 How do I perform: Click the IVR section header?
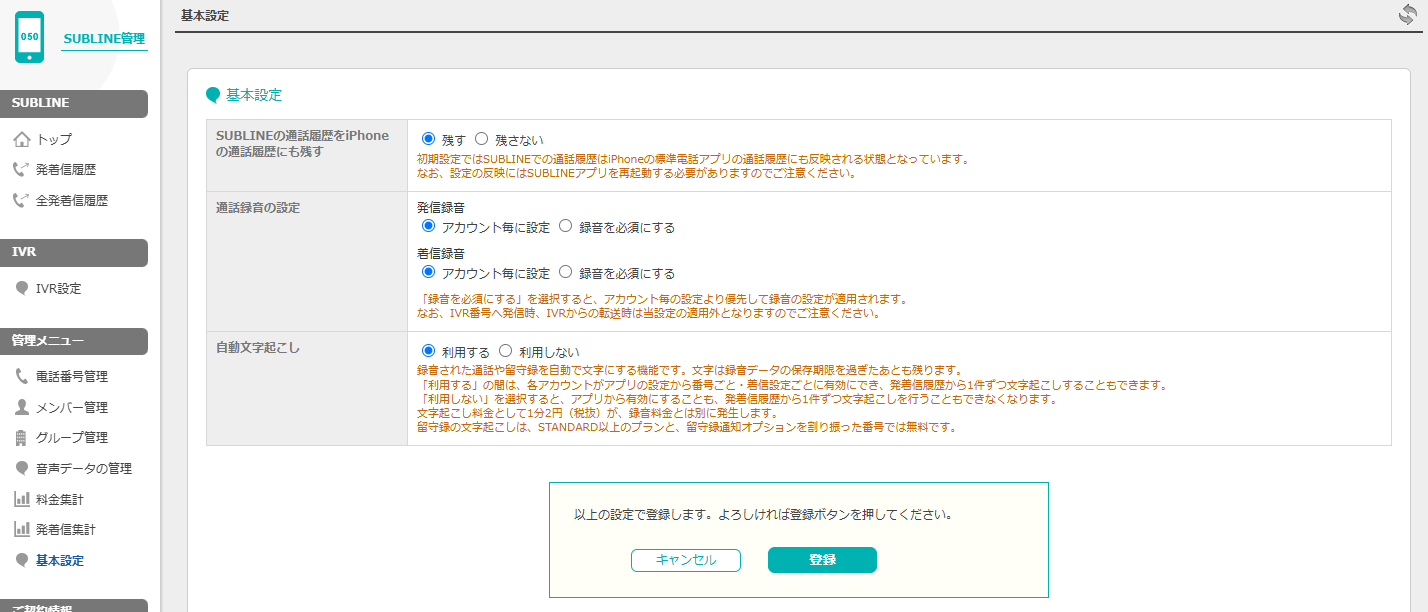click(74, 253)
